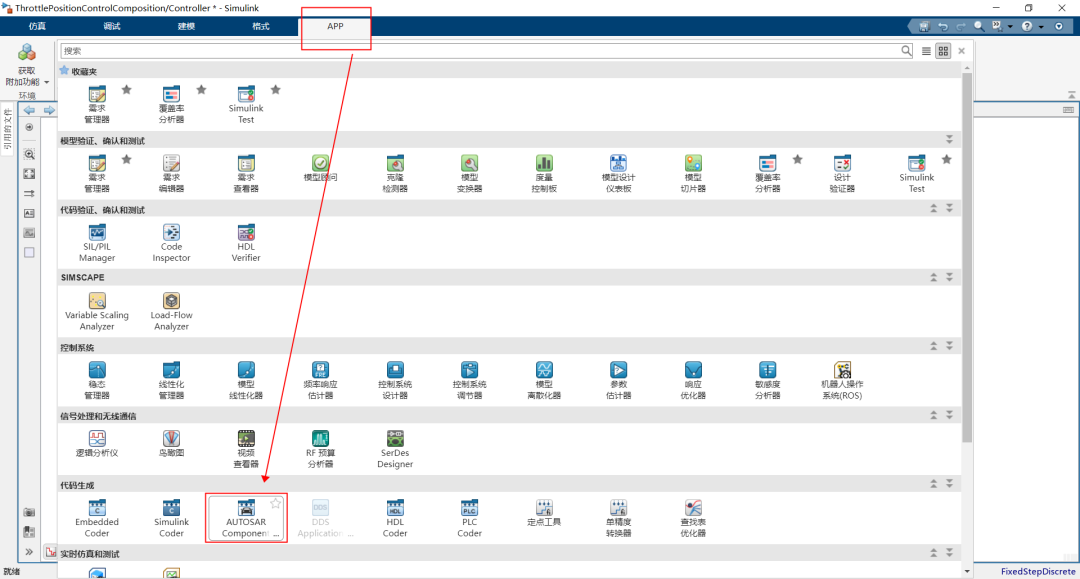1080x579 pixels.
Task: Switch to the 仿真 tab
Action: [x=37, y=26]
